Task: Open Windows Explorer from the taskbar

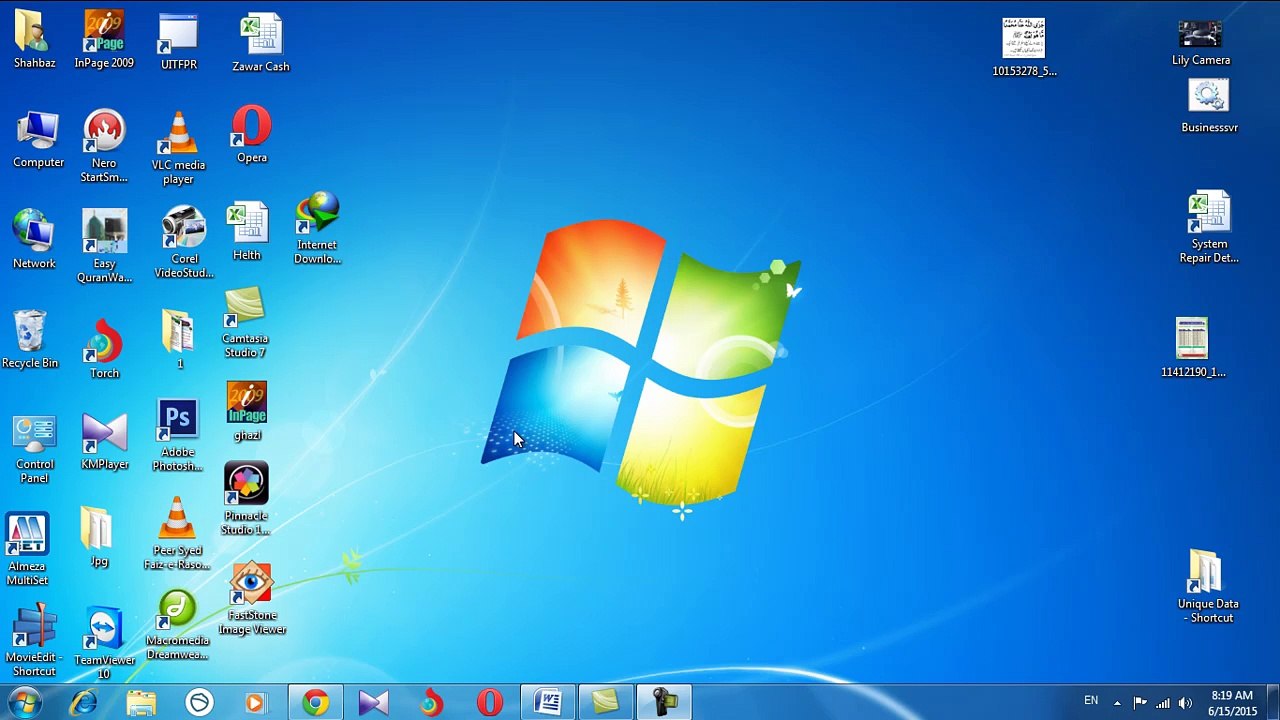Action: click(x=142, y=703)
